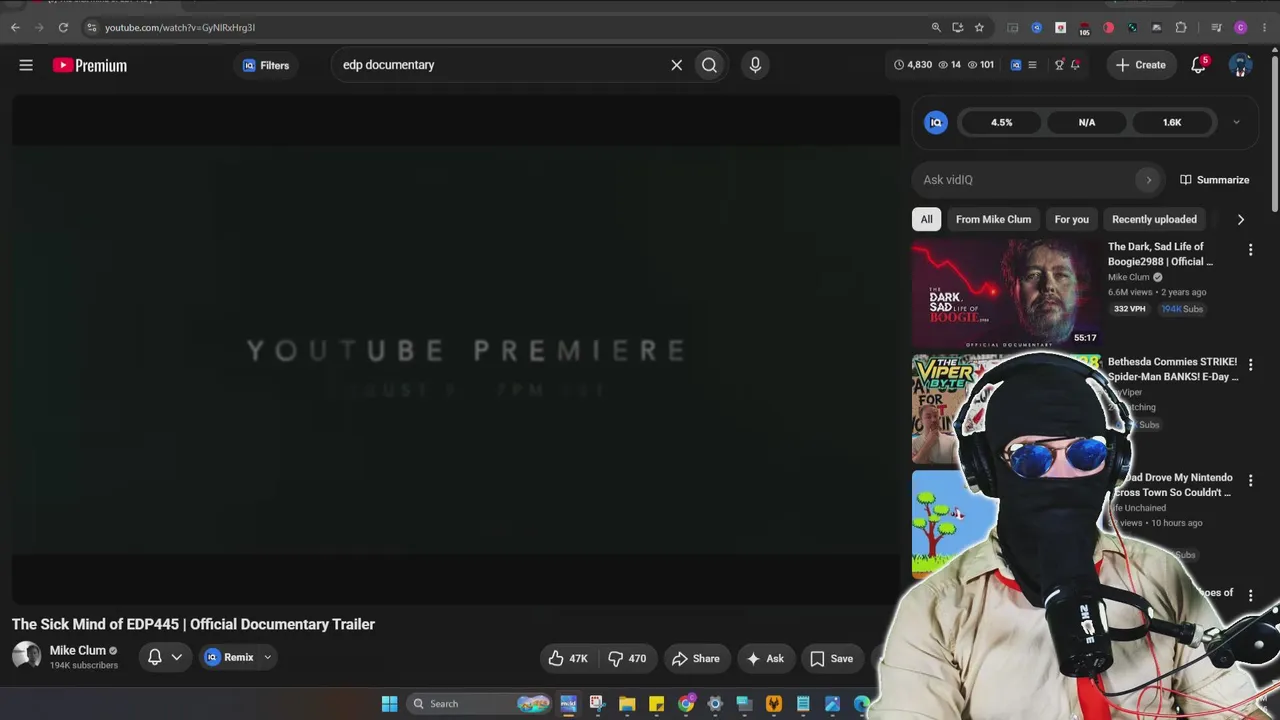The width and height of the screenshot is (1280, 720).
Task: Reload the page
Action: click(63, 27)
